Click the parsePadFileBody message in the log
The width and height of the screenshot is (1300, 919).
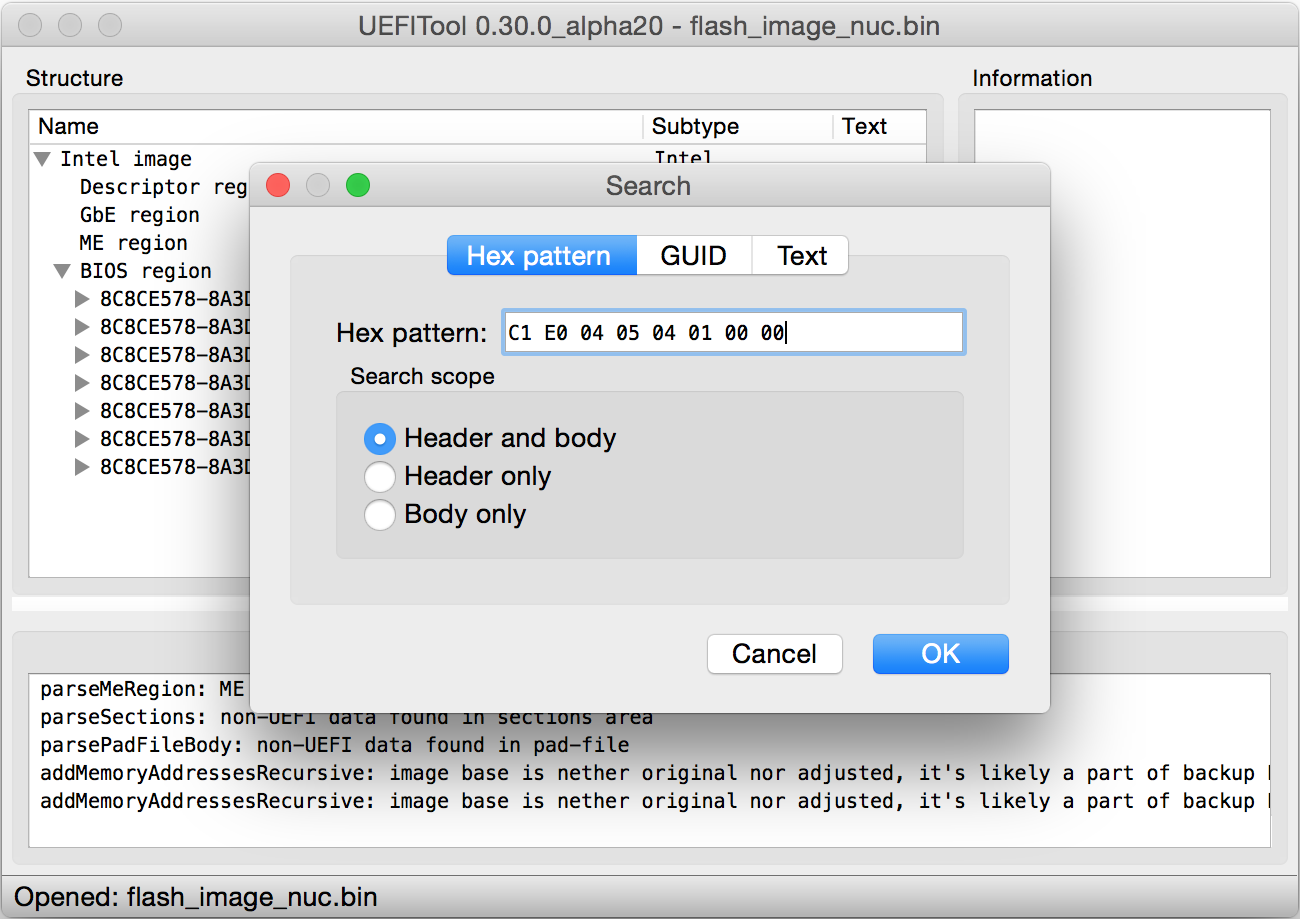pyautogui.click(x=335, y=745)
